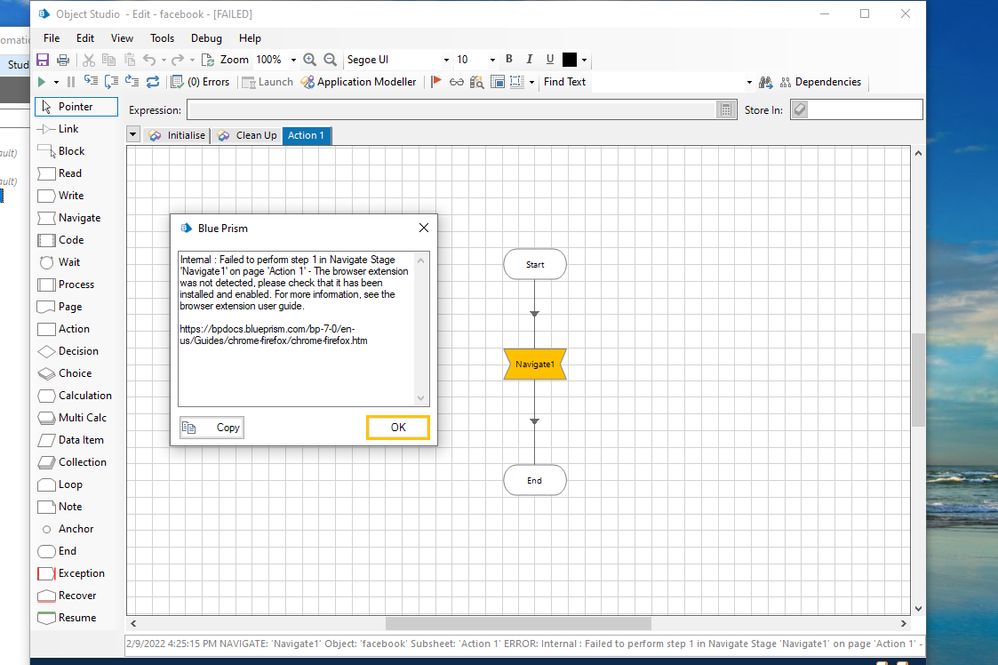The width and height of the screenshot is (998, 665).
Task: Toggle Bold text formatting
Action: click(509, 60)
